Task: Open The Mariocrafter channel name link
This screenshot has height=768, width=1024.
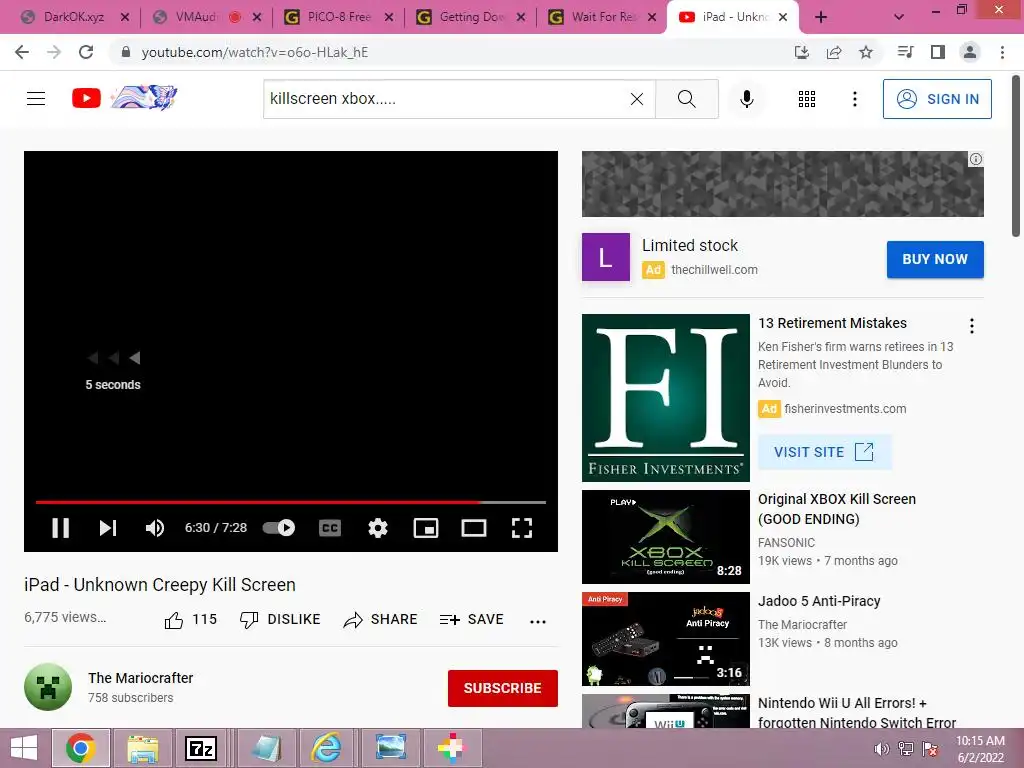Action: (x=140, y=678)
